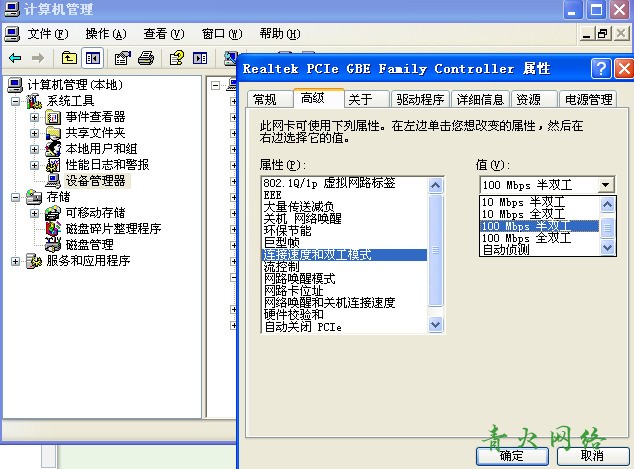Toggle the show/hide console tree icon
634x469 pixels.
pos(92,58)
